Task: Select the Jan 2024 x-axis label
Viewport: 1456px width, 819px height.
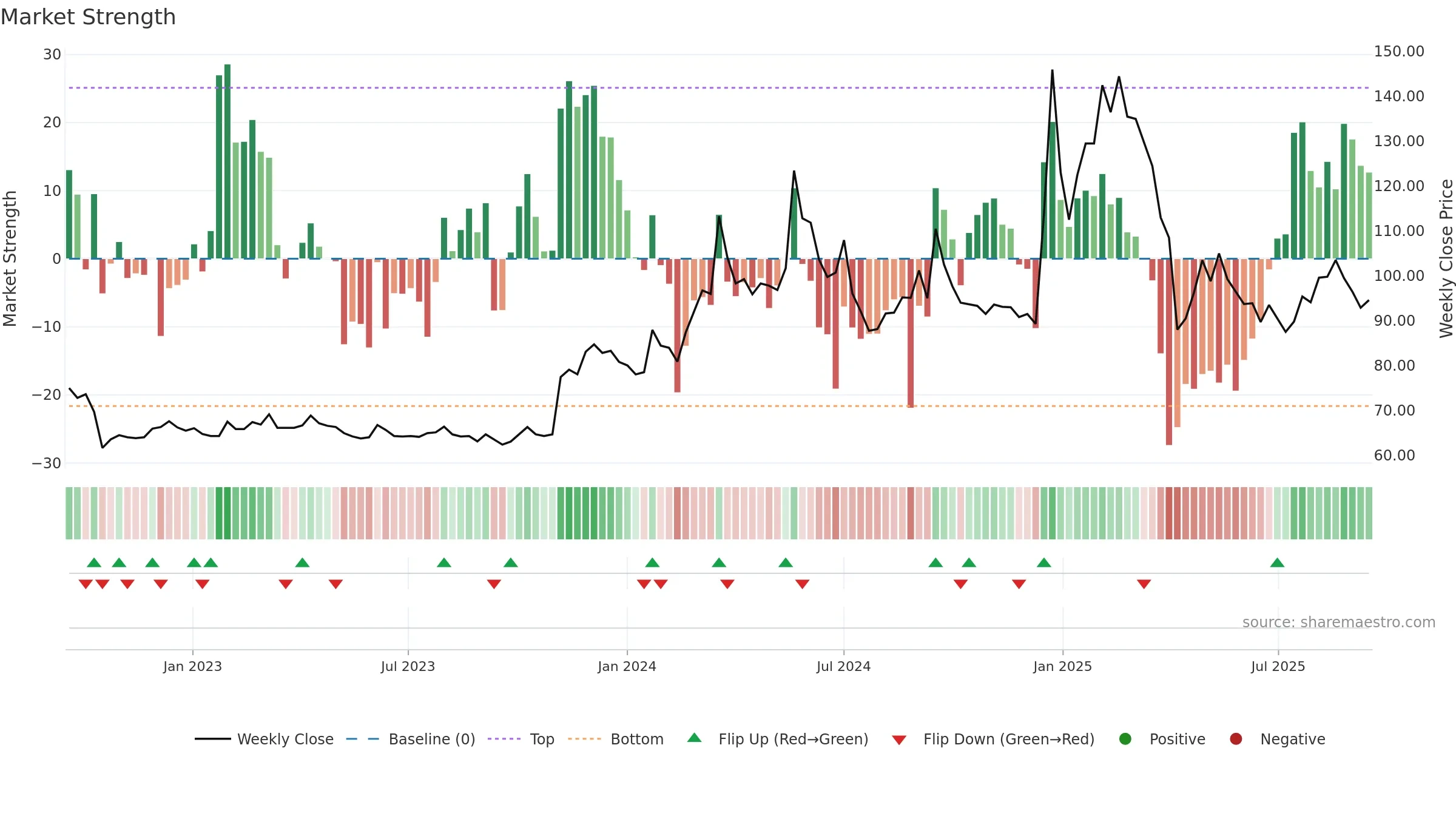Action: (627, 667)
